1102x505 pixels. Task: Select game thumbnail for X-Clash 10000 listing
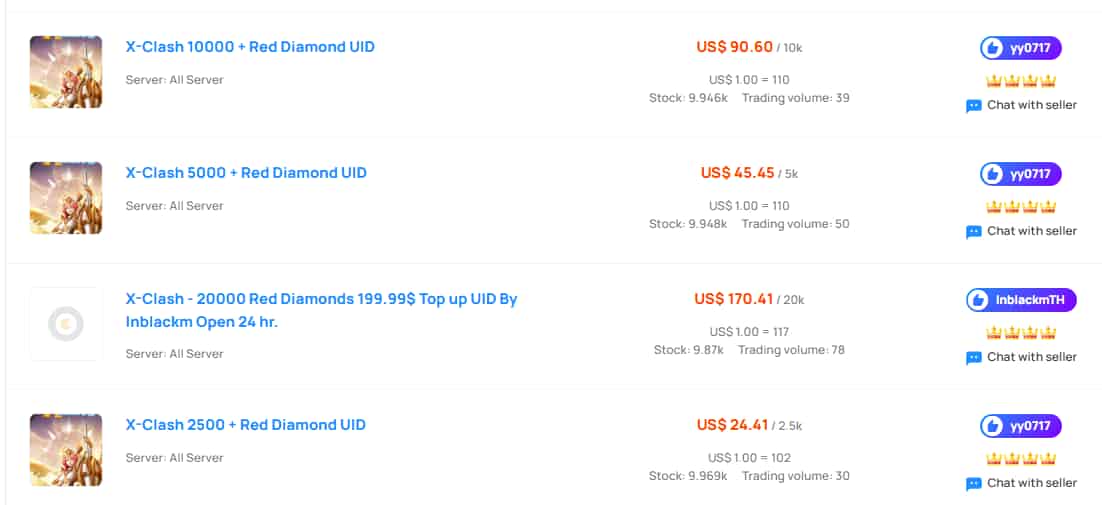[x=66, y=72]
